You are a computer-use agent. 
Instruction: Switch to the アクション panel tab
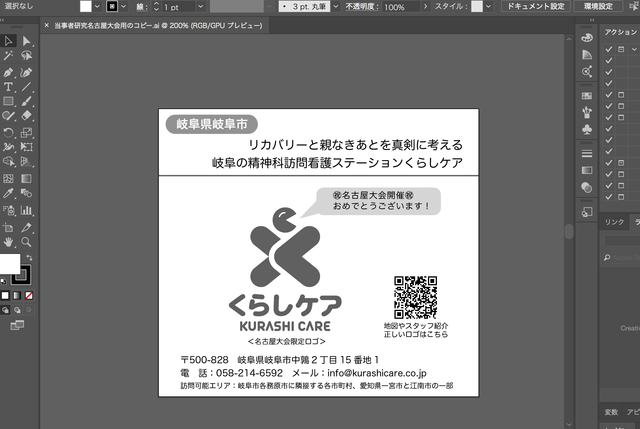pyautogui.click(x=620, y=32)
